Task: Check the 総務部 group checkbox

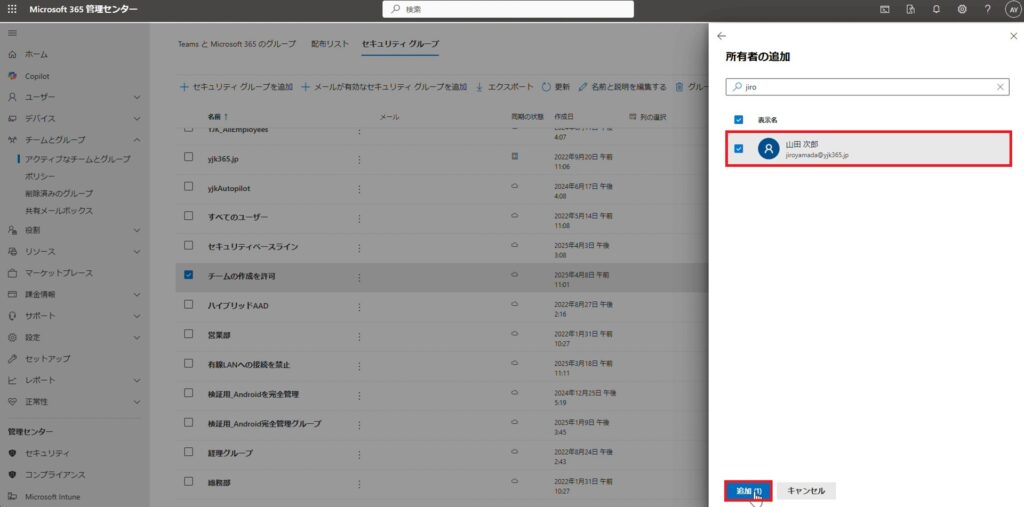Action: pyautogui.click(x=189, y=482)
